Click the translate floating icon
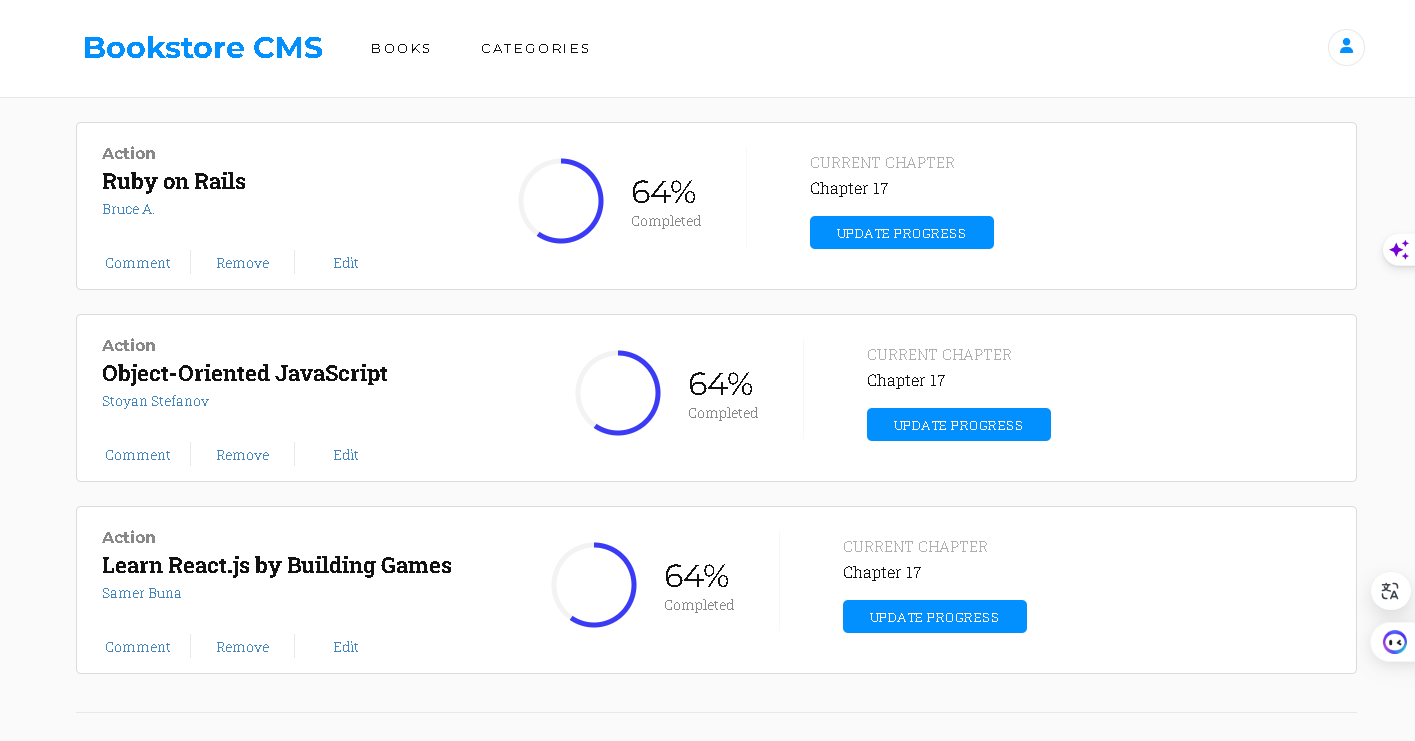 (1390, 591)
